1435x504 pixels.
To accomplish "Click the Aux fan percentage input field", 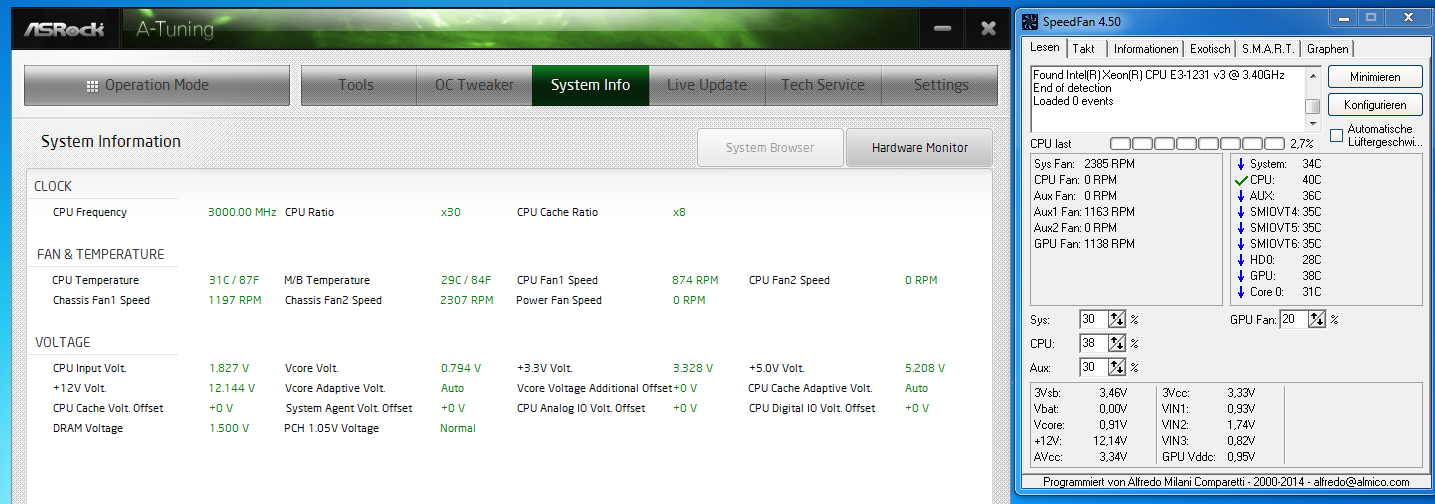I will [1094, 368].
